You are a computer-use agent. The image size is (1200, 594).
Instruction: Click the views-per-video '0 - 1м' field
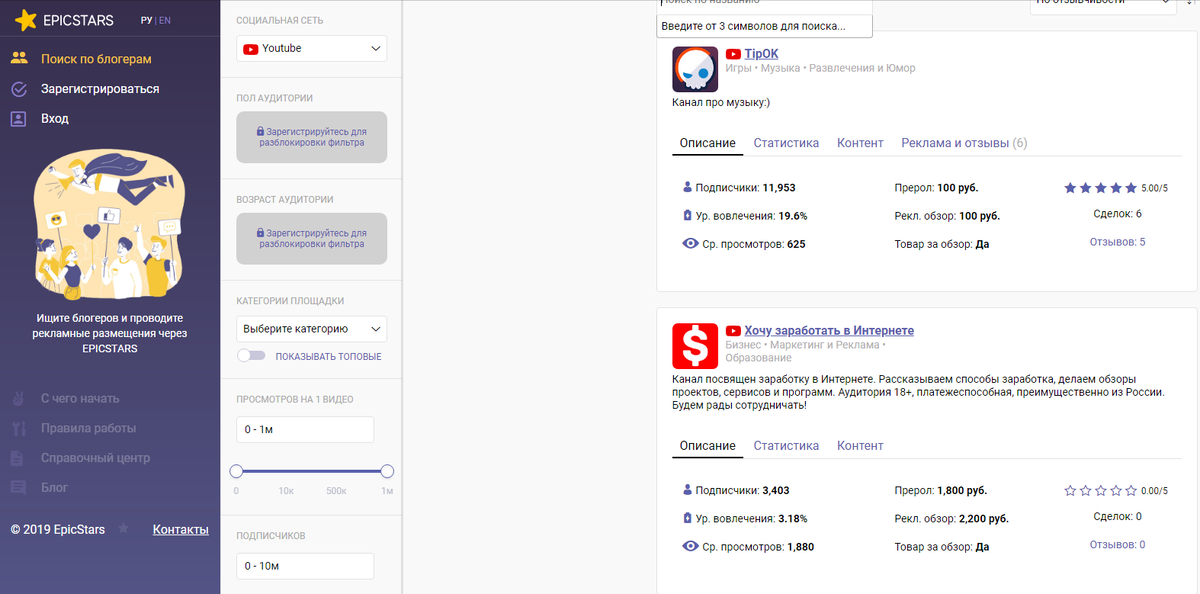click(305, 430)
